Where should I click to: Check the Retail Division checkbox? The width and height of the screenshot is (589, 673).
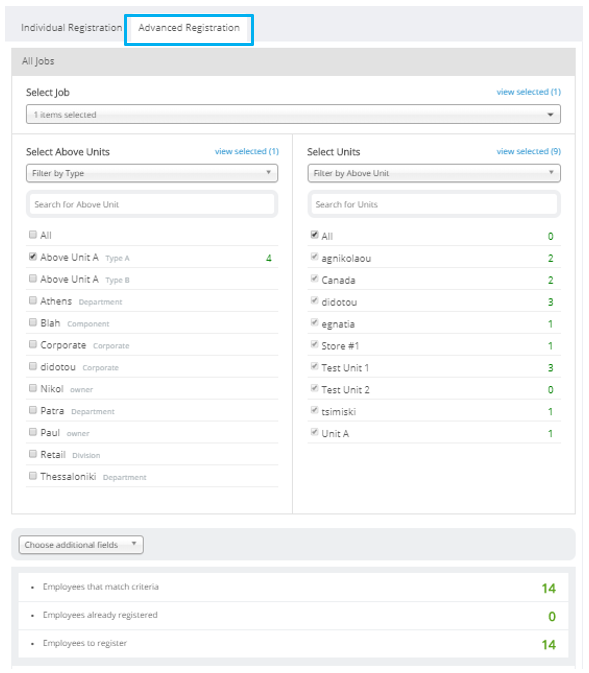(x=33, y=453)
